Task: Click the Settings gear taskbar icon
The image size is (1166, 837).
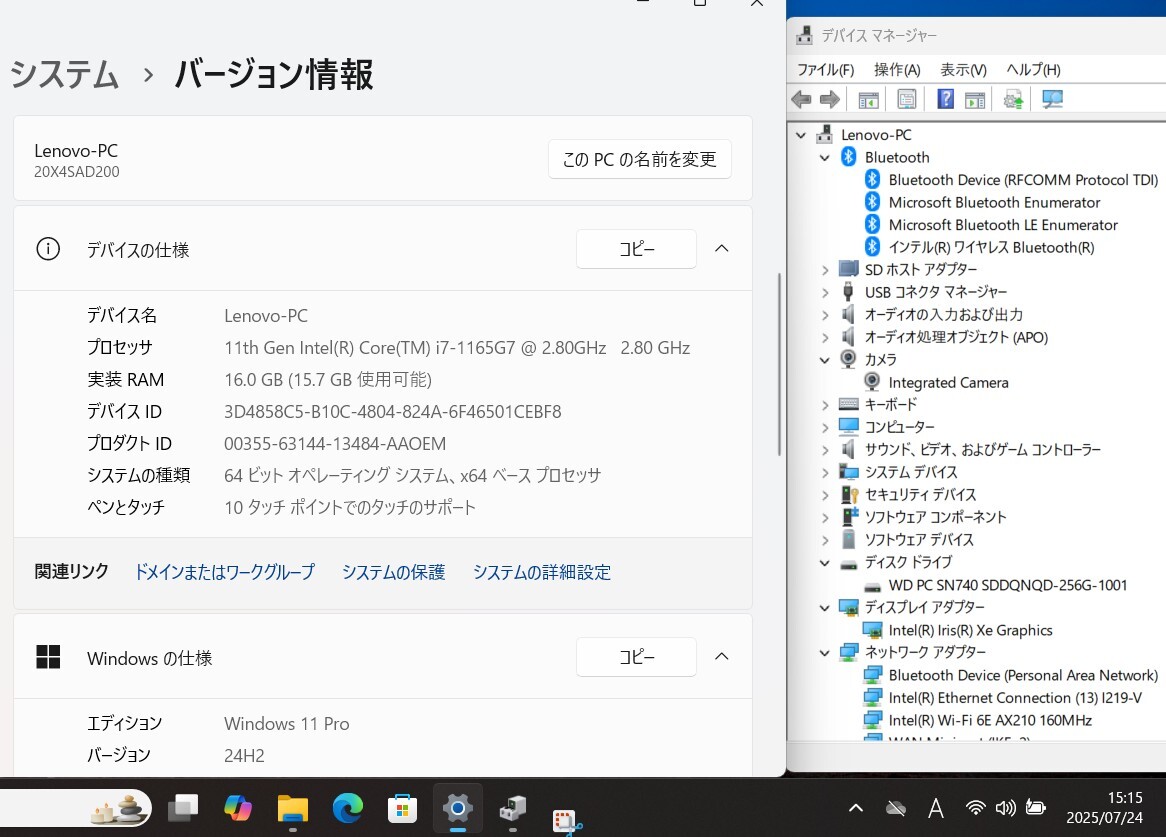Action: (x=457, y=808)
